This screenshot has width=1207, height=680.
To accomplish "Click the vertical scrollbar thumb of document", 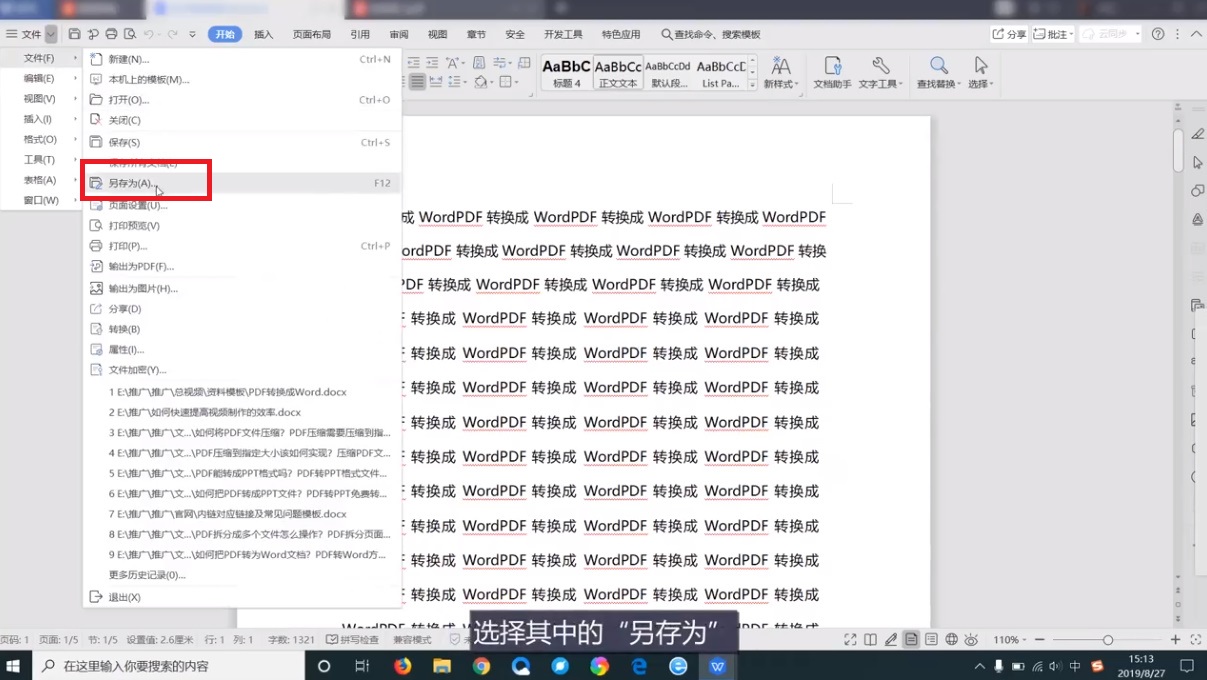I will pyautogui.click(x=1178, y=151).
